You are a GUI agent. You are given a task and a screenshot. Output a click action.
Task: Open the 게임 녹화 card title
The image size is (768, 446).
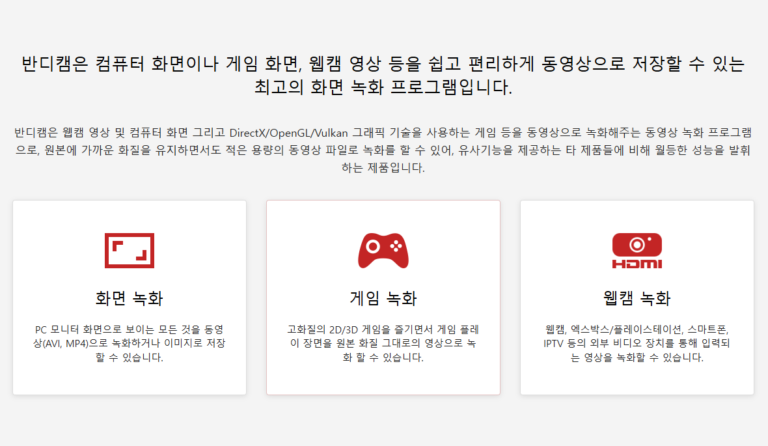coord(383,298)
